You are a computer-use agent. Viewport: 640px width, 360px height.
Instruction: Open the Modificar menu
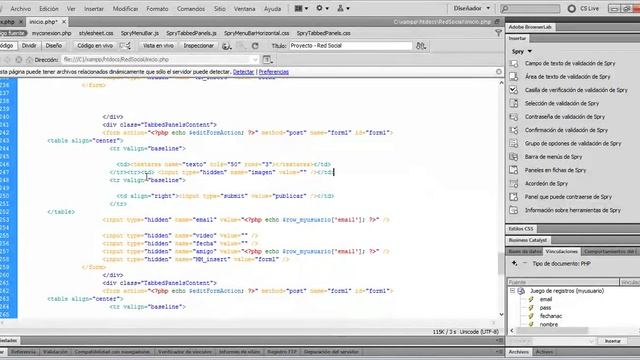pyautogui.click(x=125, y=9)
